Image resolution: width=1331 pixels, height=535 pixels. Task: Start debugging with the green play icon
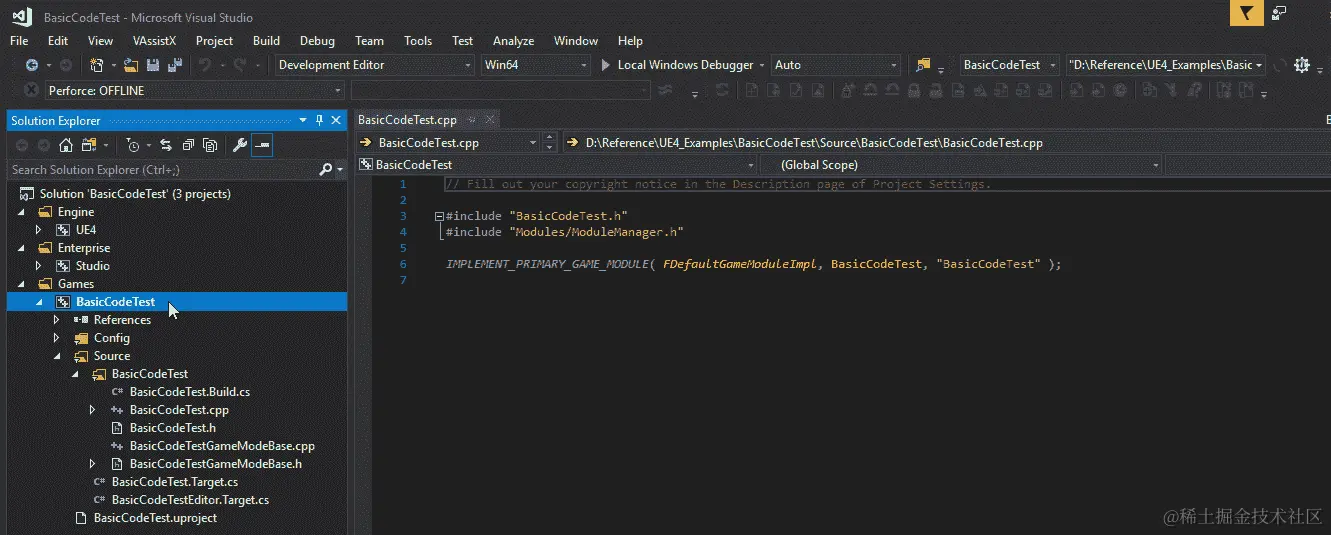[606, 65]
